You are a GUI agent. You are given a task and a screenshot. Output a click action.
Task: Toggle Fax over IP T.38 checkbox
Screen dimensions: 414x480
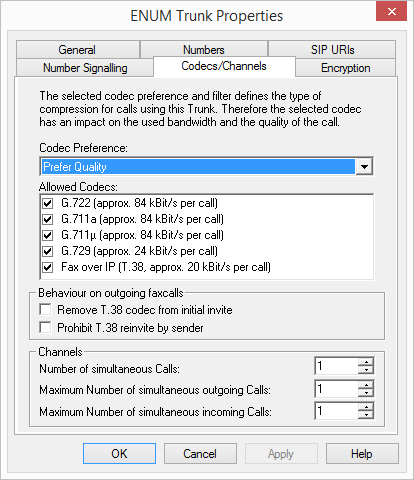click(x=48, y=267)
